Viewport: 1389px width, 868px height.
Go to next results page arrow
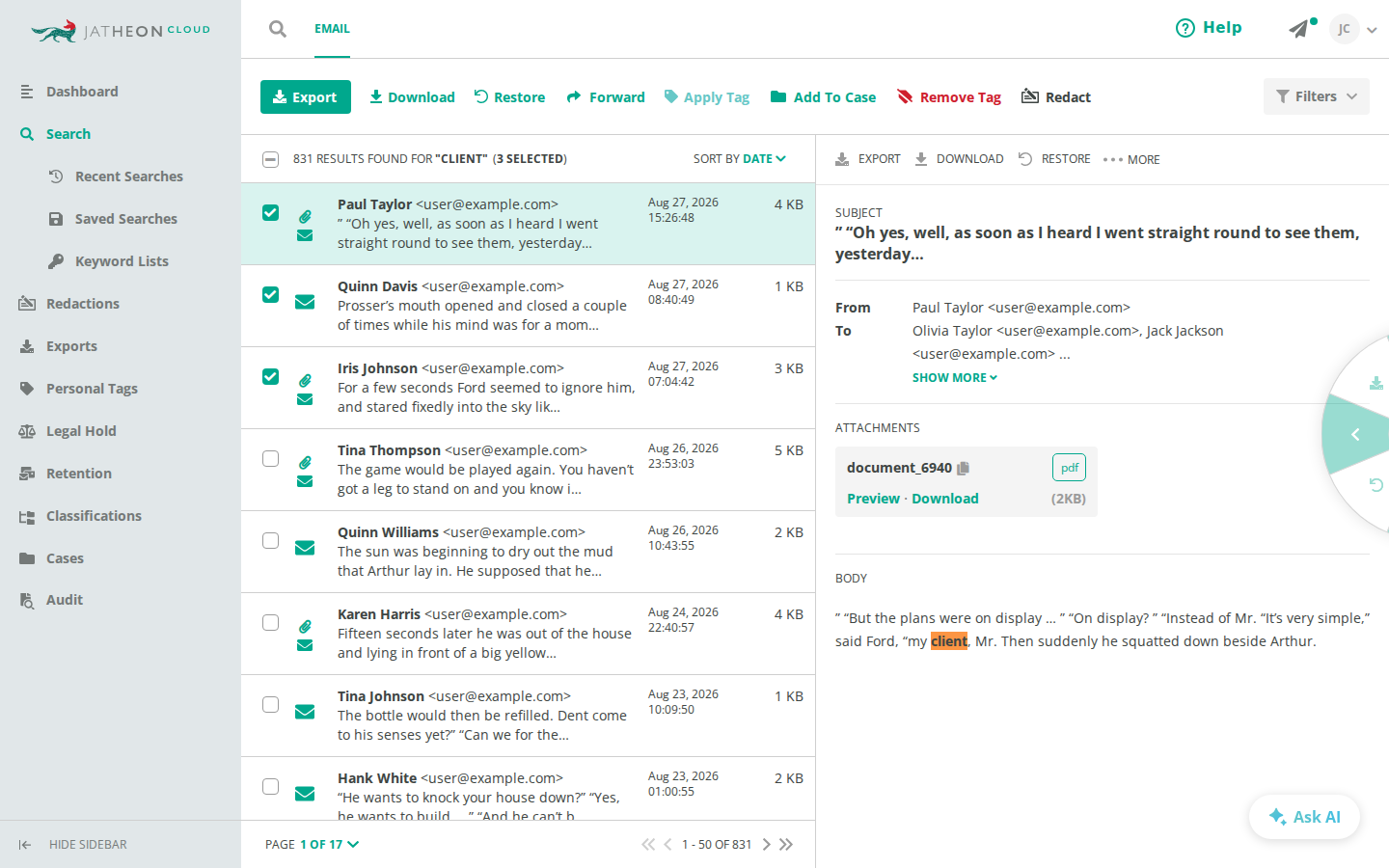click(767, 844)
